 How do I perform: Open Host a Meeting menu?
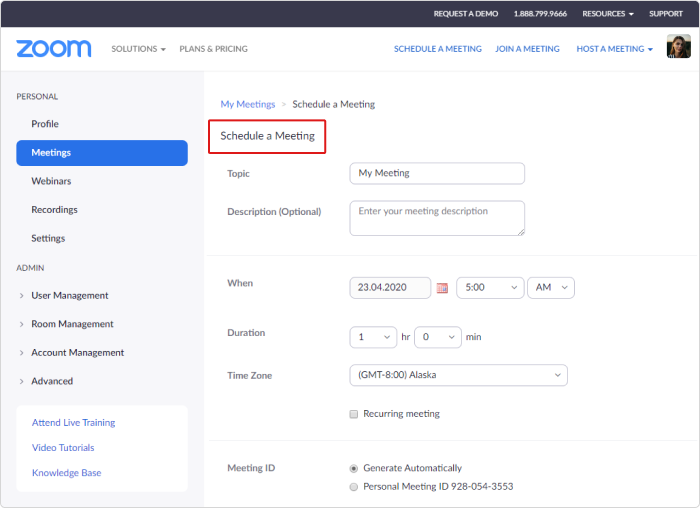[x=614, y=49]
